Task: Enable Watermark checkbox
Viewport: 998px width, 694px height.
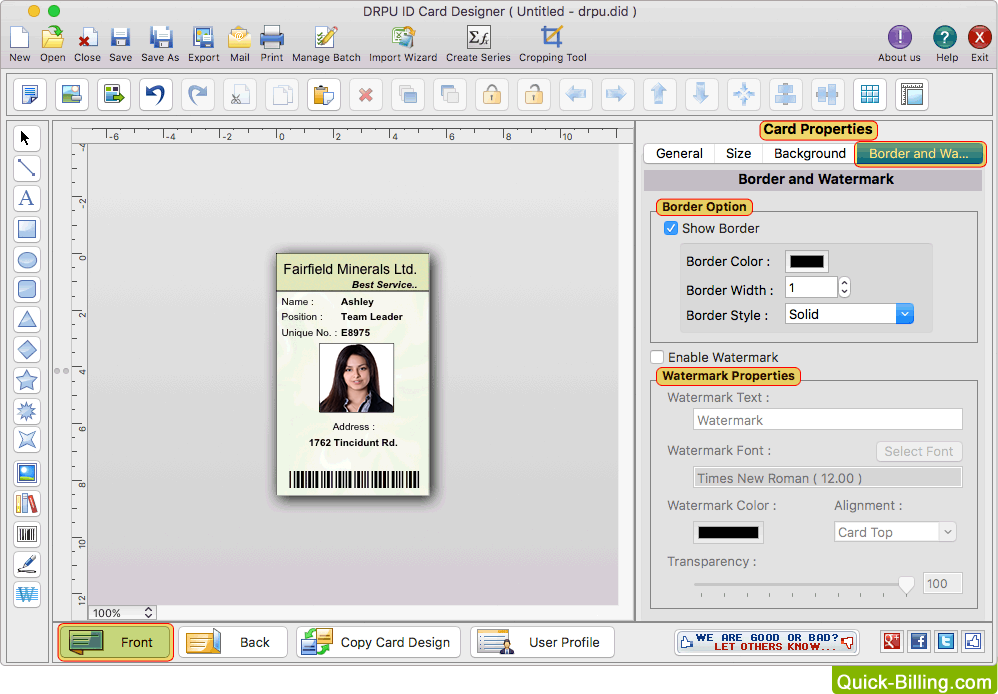Action: coord(657,357)
